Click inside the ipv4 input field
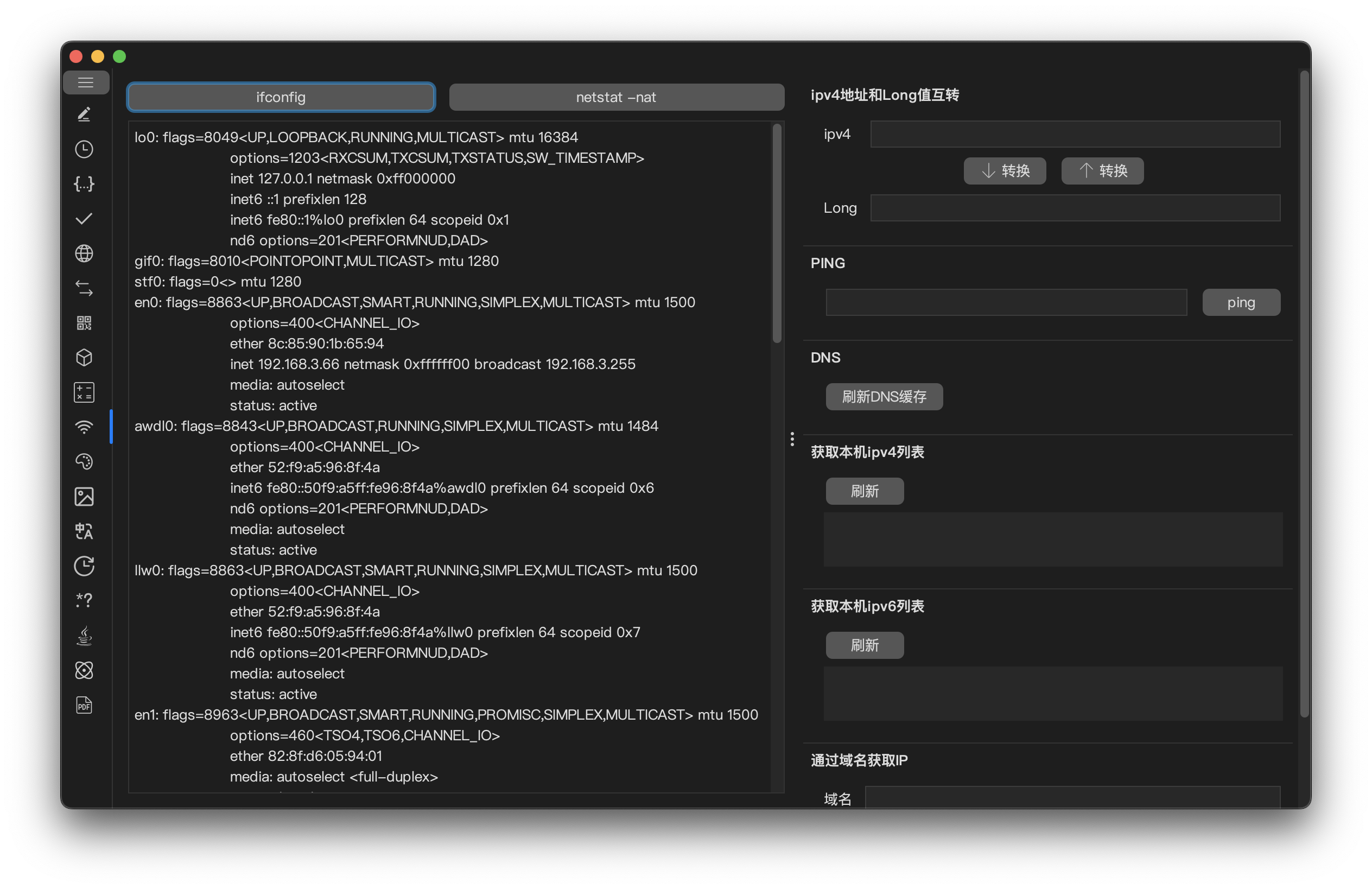 (x=1075, y=135)
